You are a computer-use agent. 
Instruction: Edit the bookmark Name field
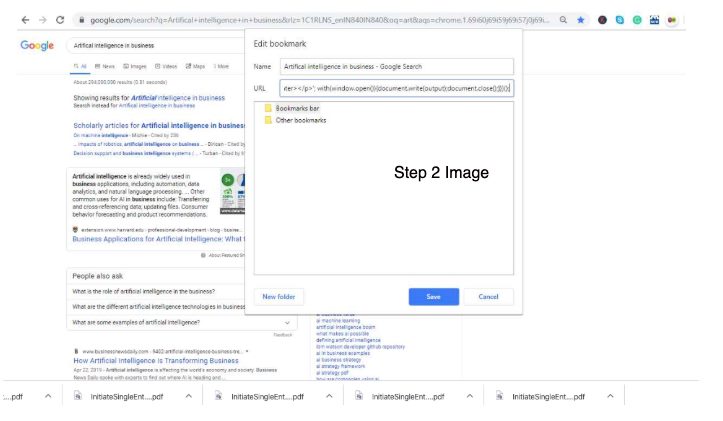click(x=397, y=66)
